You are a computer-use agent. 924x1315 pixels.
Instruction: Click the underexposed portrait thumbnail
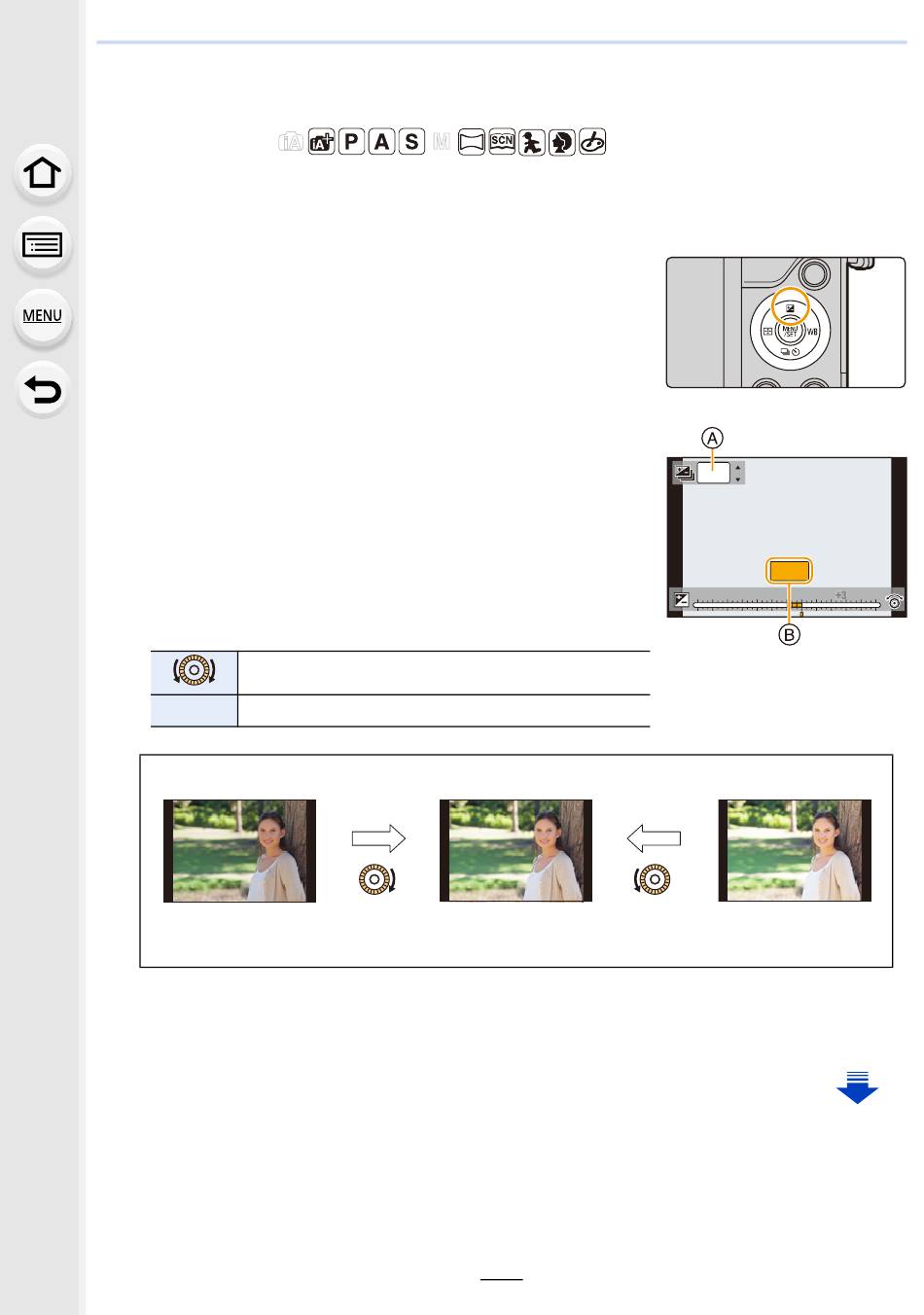tap(239, 851)
